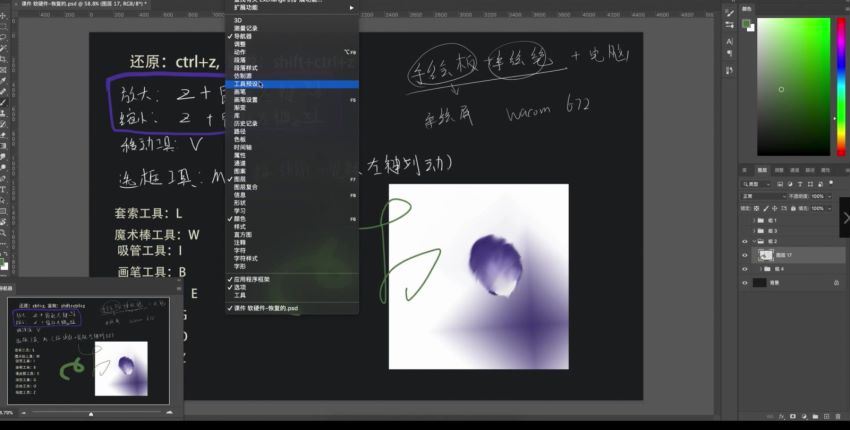Open the 正常 blend mode dropdown
This screenshot has width=850, height=430.
click(x=764, y=196)
